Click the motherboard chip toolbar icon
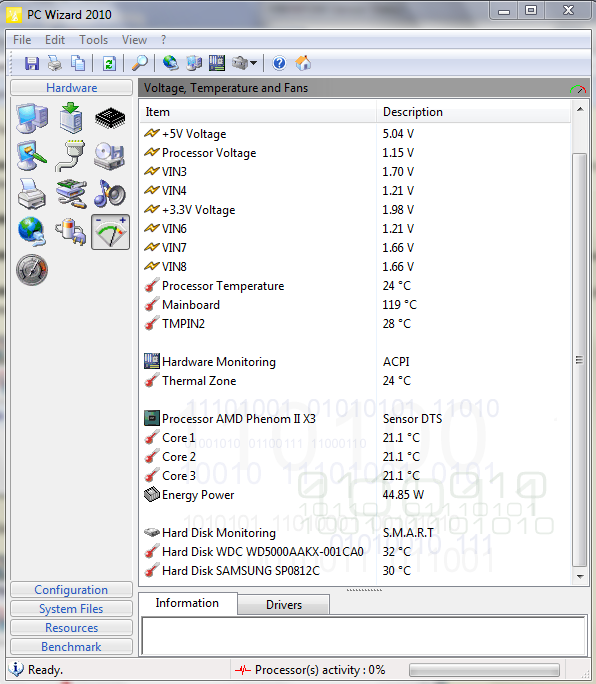The width and height of the screenshot is (596, 684). (x=217, y=64)
